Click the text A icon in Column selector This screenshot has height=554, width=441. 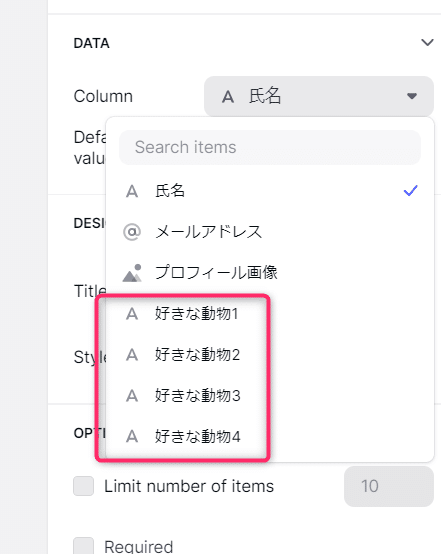point(228,96)
